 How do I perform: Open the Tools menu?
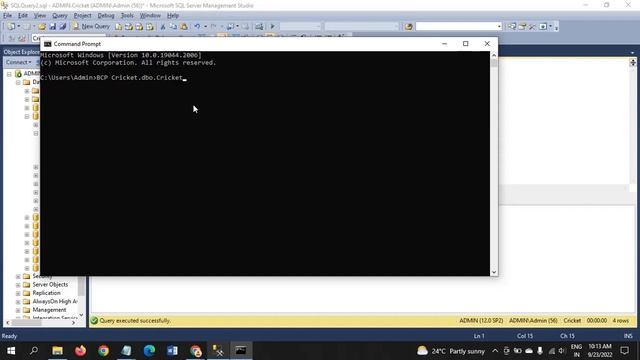(127, 16)
